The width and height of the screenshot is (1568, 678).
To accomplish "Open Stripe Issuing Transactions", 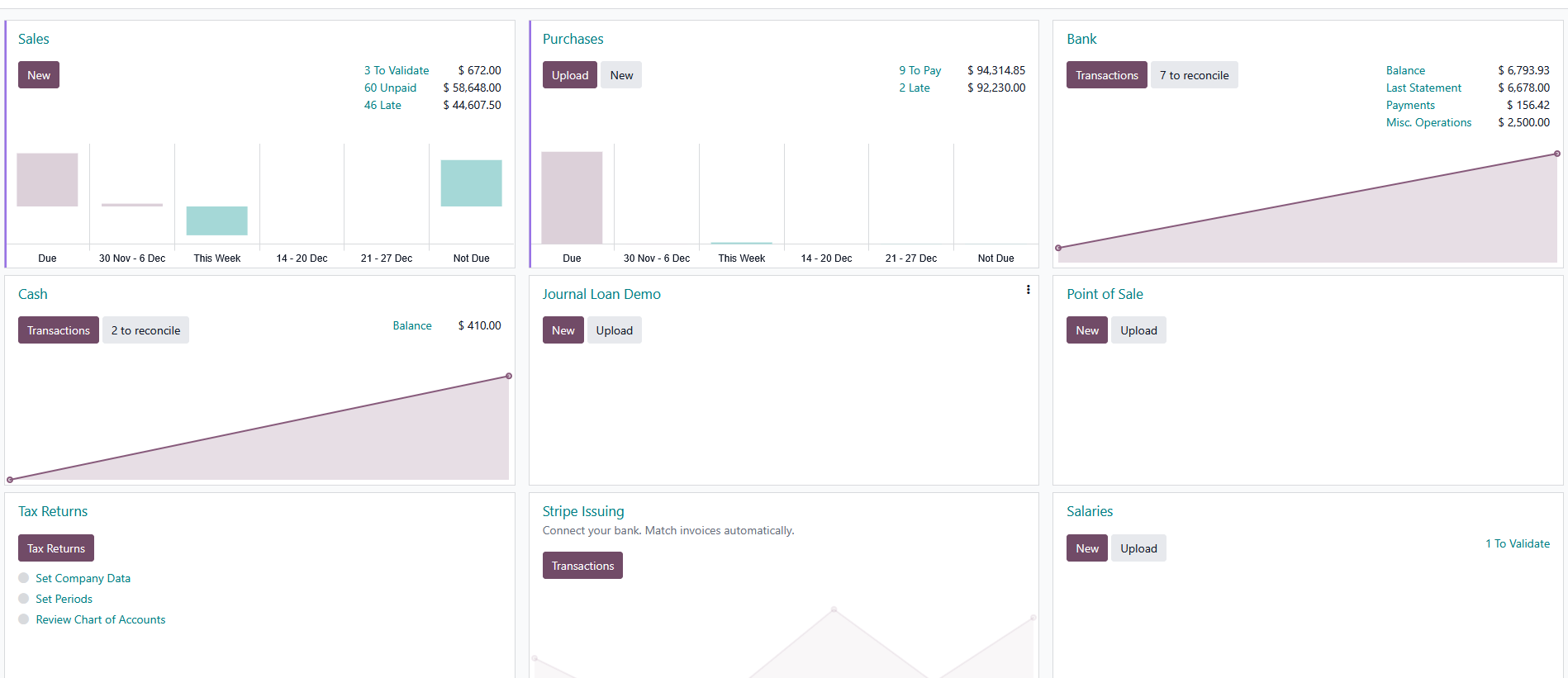I will [582, 566].
